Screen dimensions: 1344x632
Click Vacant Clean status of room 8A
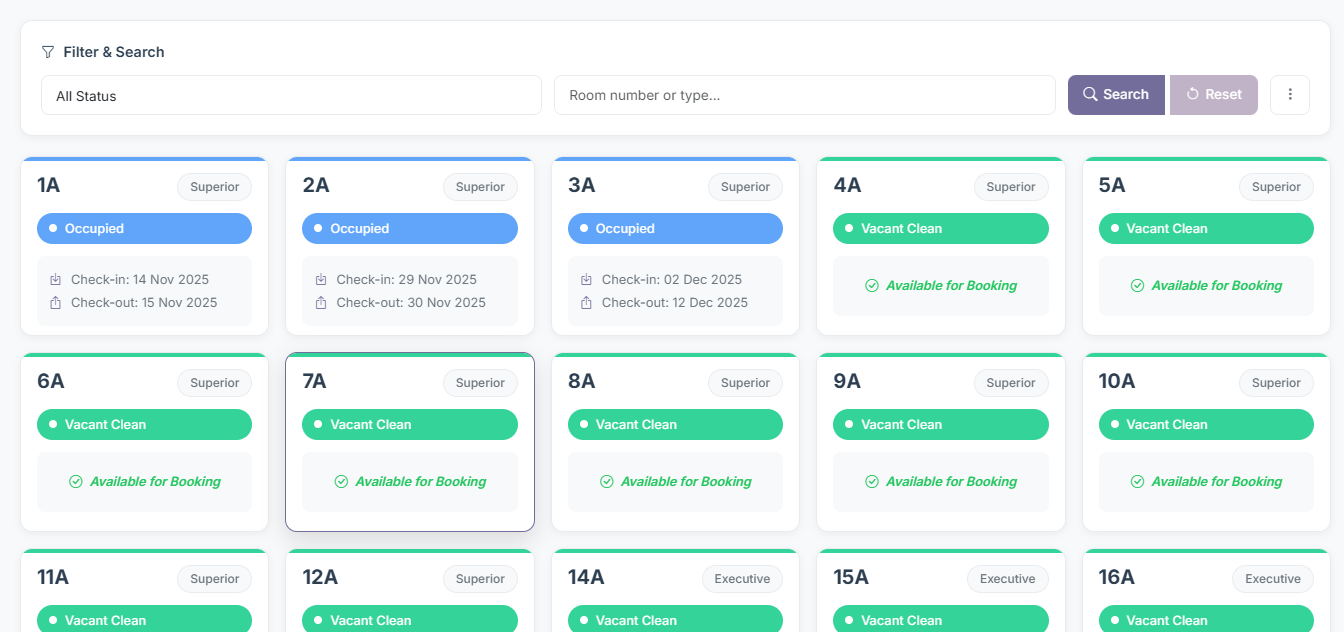pos(676,425)
